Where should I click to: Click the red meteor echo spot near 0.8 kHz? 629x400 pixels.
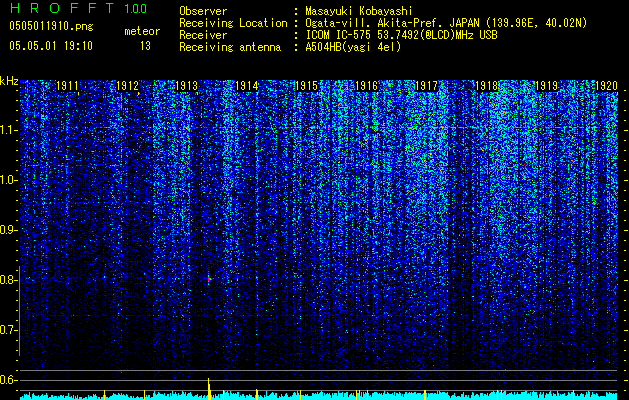(x=209, y=279)
